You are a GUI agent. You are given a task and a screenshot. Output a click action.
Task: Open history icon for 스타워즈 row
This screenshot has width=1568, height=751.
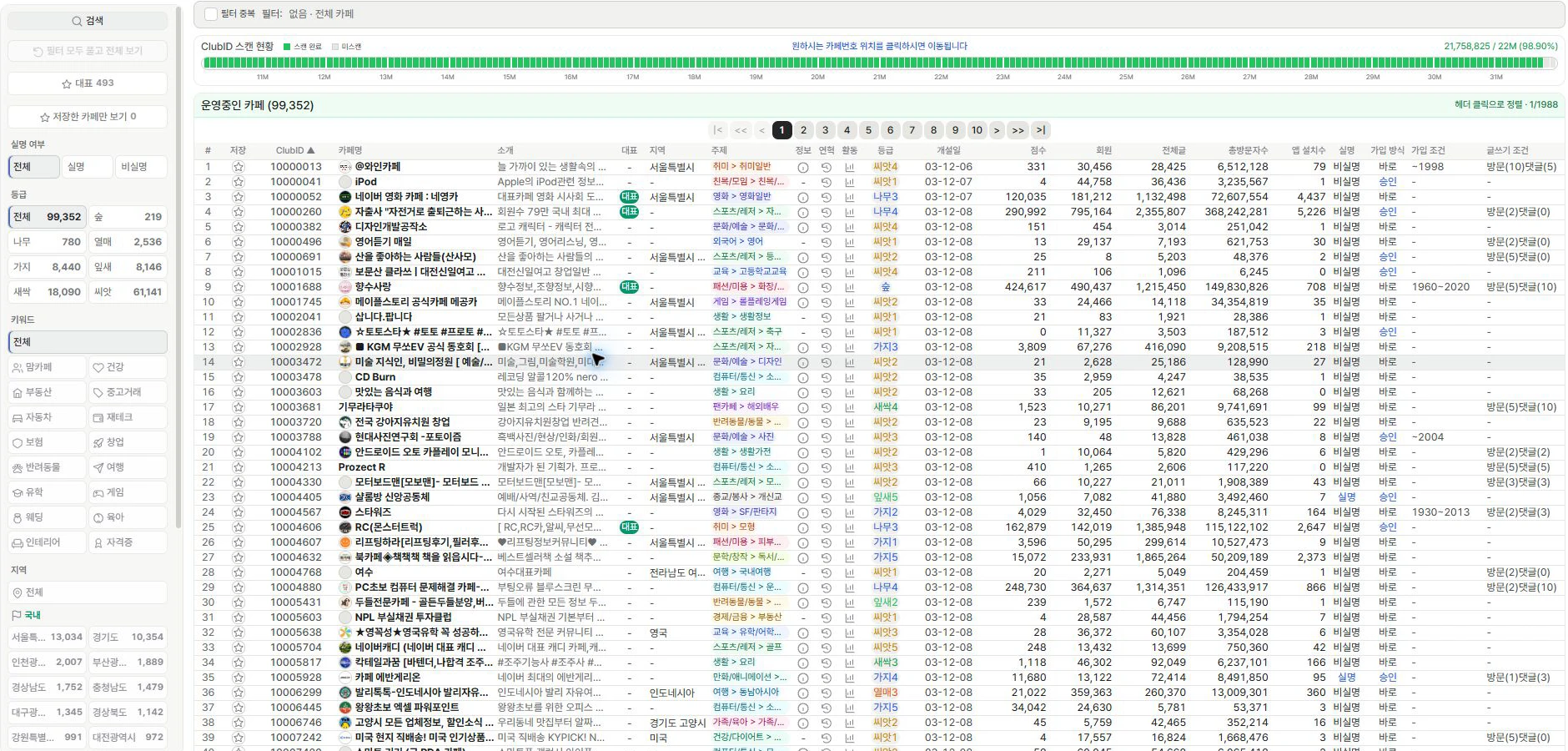827,512
